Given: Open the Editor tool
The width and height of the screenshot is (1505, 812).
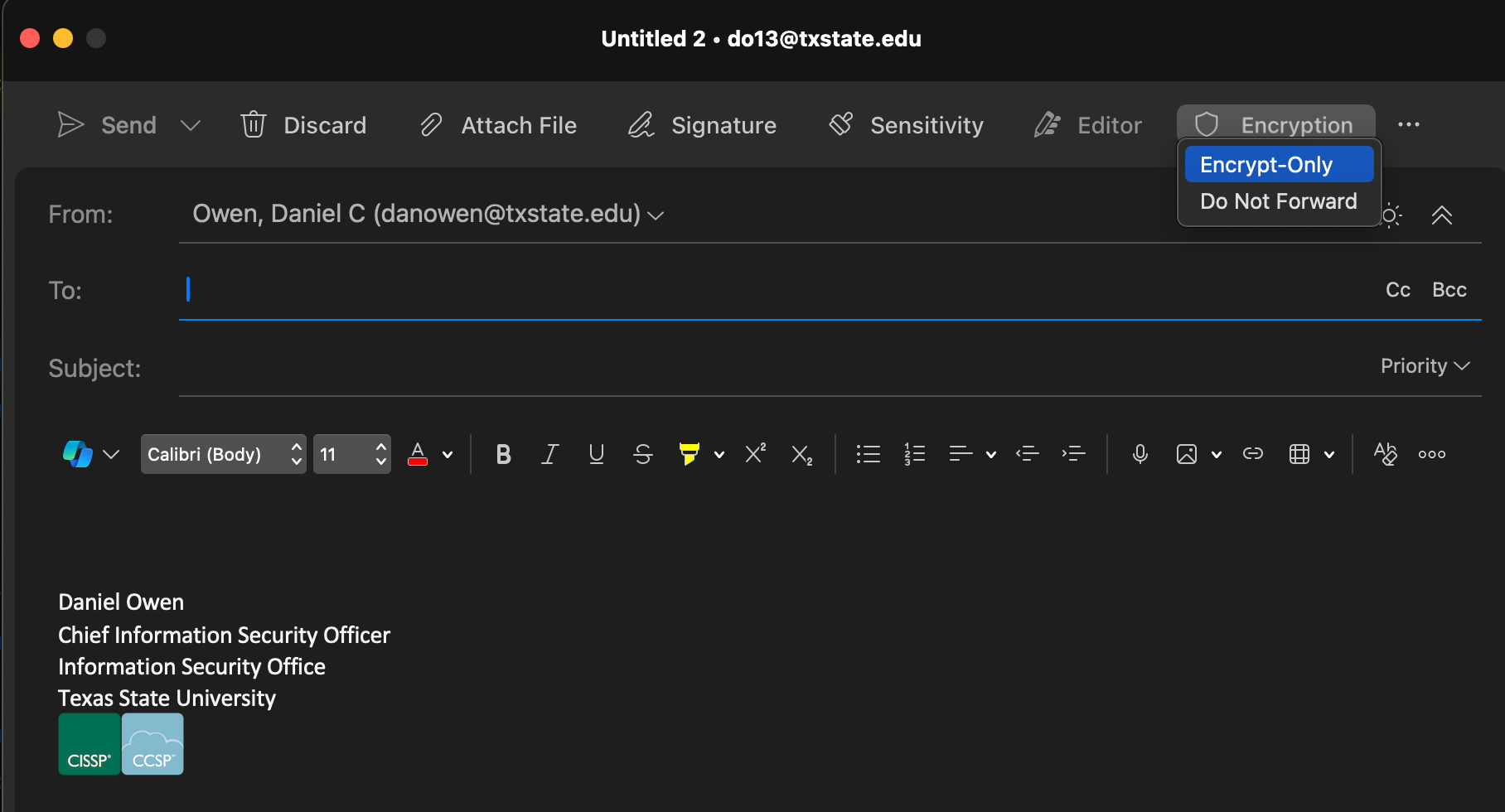Looking at the screenshot, I should 1088,124.
